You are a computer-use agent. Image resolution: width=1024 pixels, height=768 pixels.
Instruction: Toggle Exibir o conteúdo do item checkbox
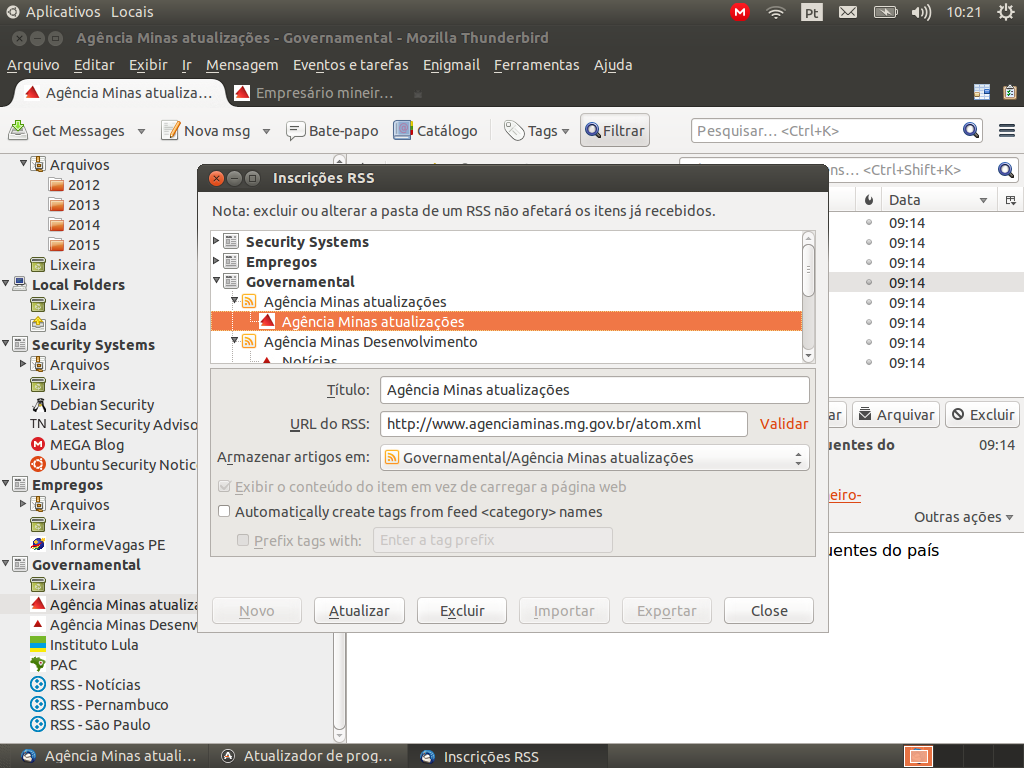pos(224,487)
